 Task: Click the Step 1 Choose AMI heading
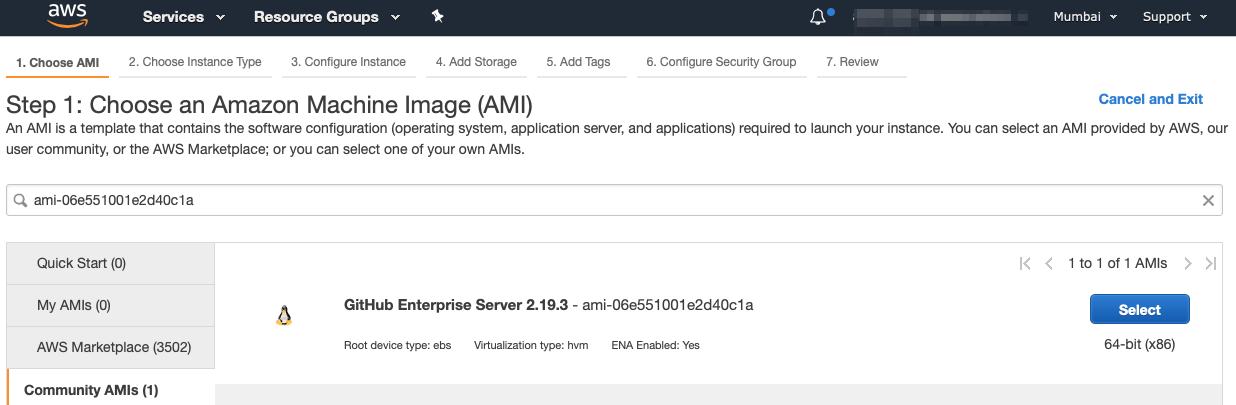pos(270,104)
